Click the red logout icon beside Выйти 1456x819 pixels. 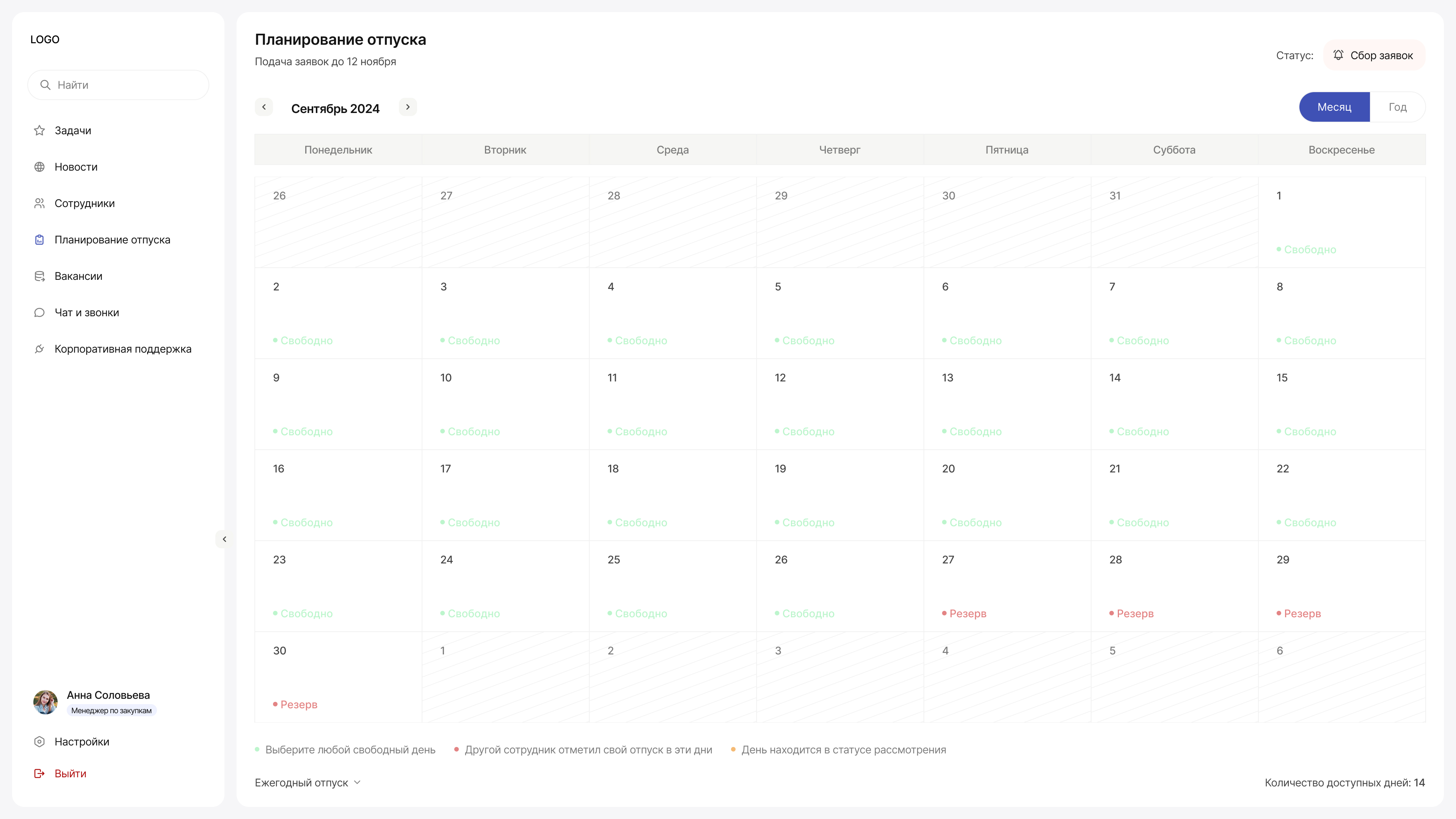[x=39, y=773]
